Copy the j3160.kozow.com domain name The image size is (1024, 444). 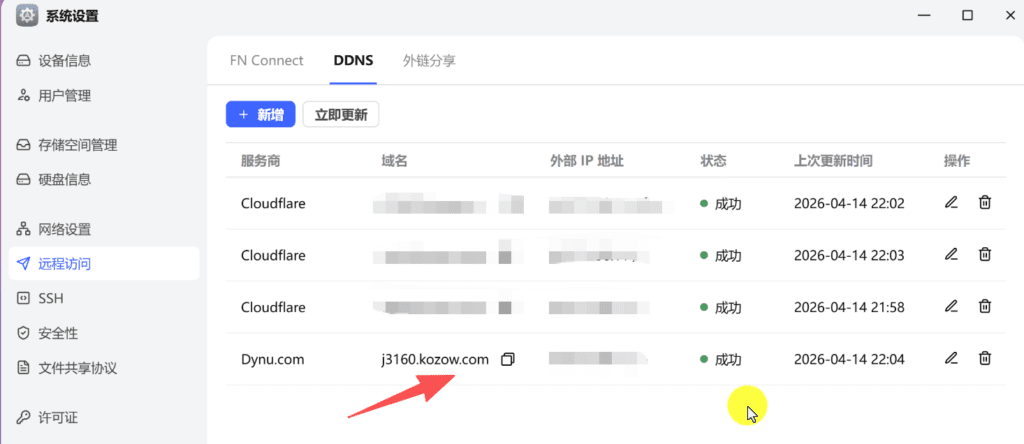coord(507,359)
